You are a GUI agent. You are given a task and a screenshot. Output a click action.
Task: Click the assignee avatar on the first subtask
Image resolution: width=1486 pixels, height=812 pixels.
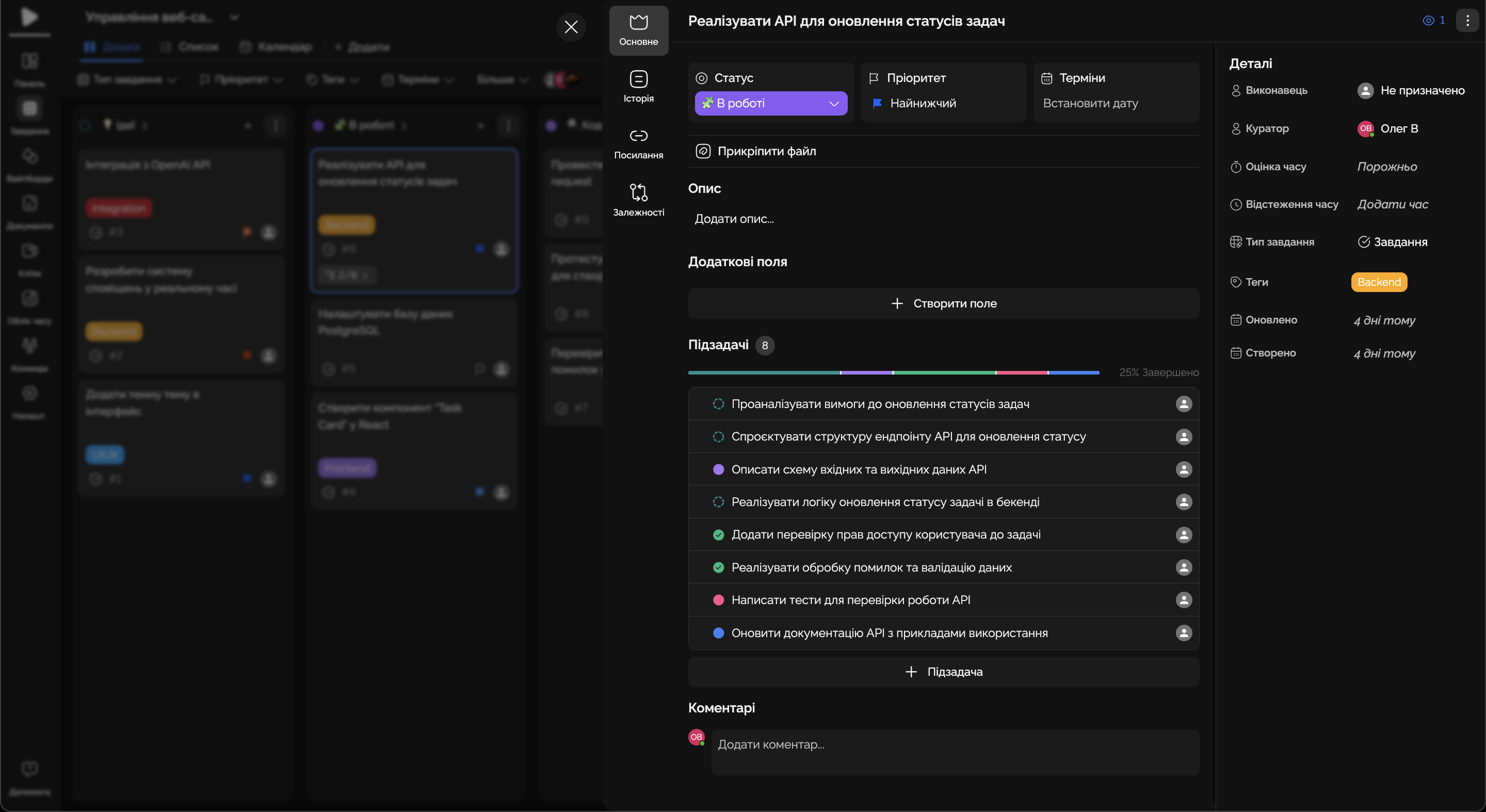click(1184, 404)
